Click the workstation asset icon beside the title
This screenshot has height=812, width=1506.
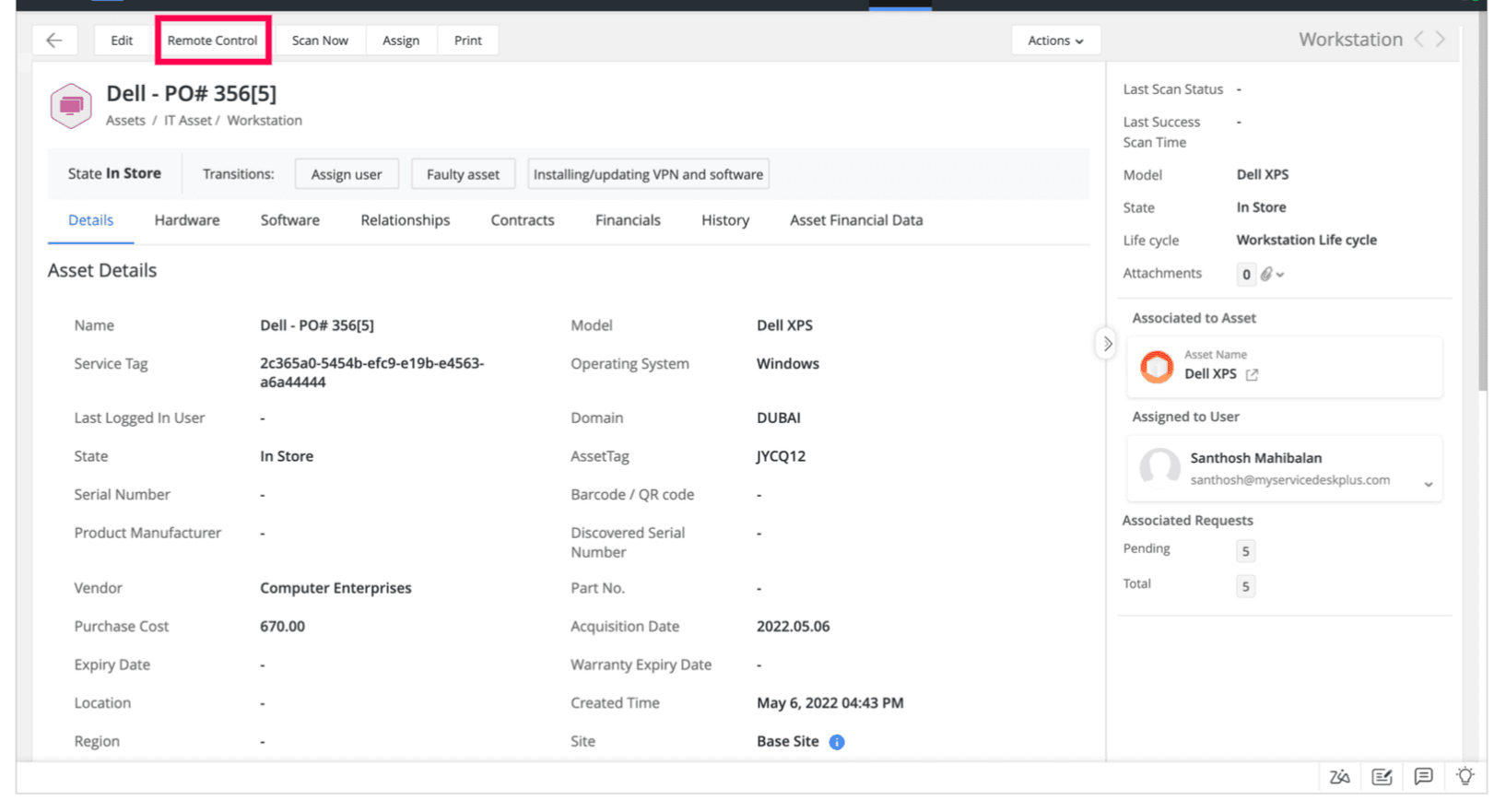pos(71,105)
